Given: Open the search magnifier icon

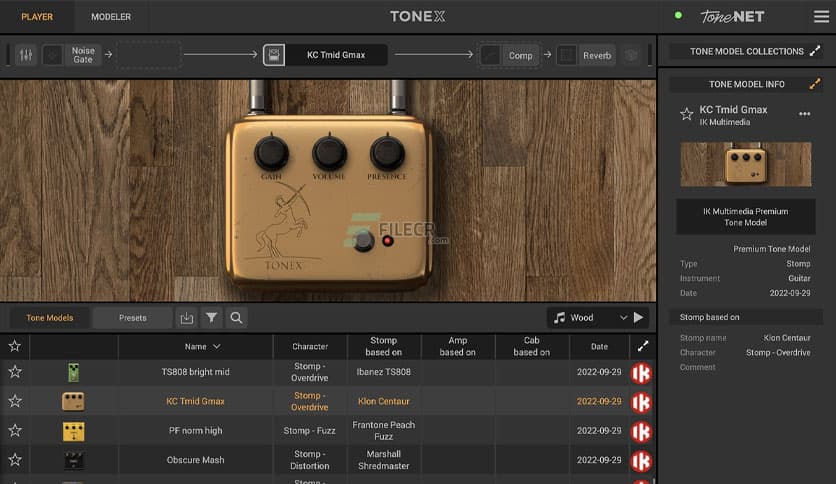Looking at the screenshot, I should click(x=236, y=318).
